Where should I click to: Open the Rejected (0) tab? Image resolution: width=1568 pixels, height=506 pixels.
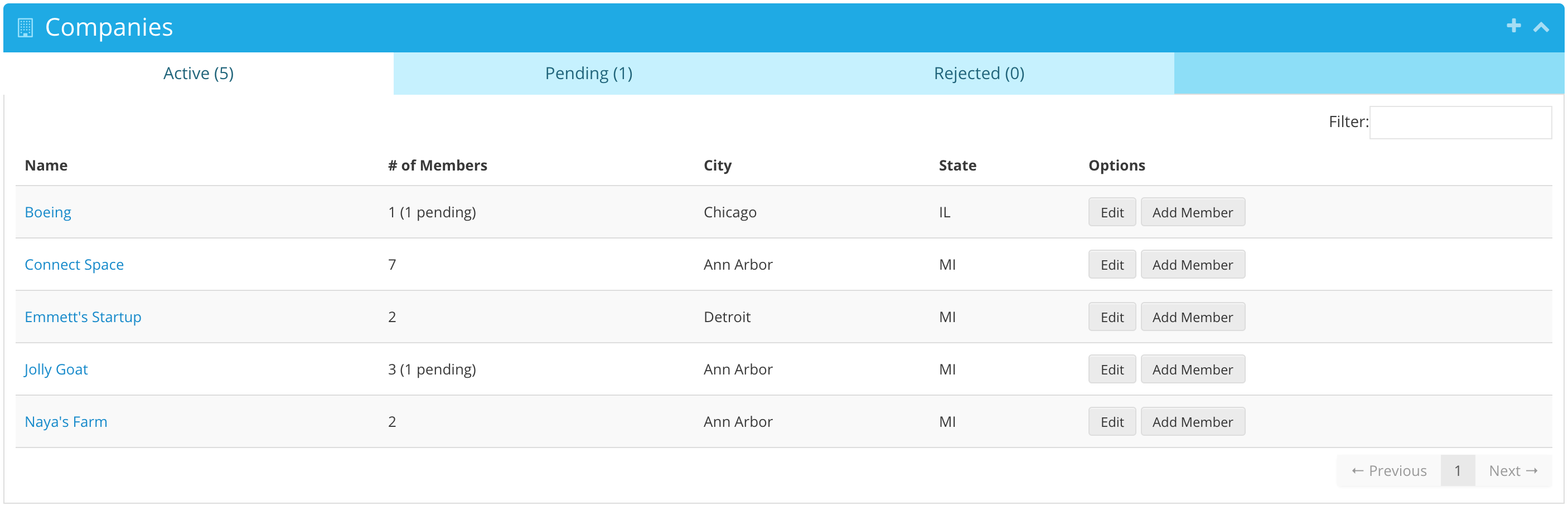[978, 74]
